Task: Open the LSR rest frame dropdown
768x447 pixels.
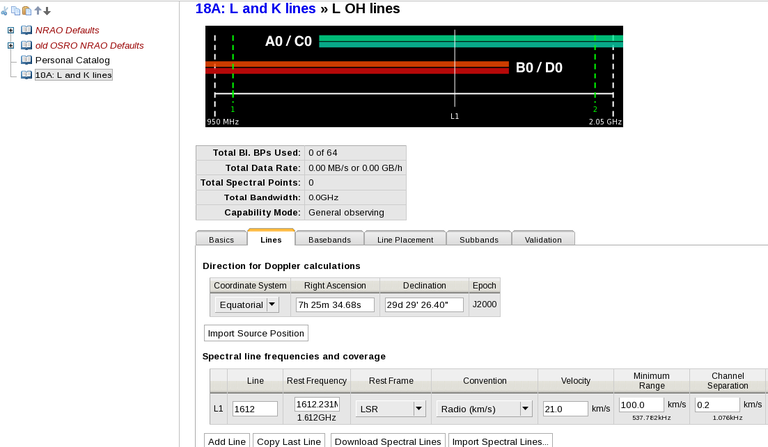Action: tap(390, 409)
